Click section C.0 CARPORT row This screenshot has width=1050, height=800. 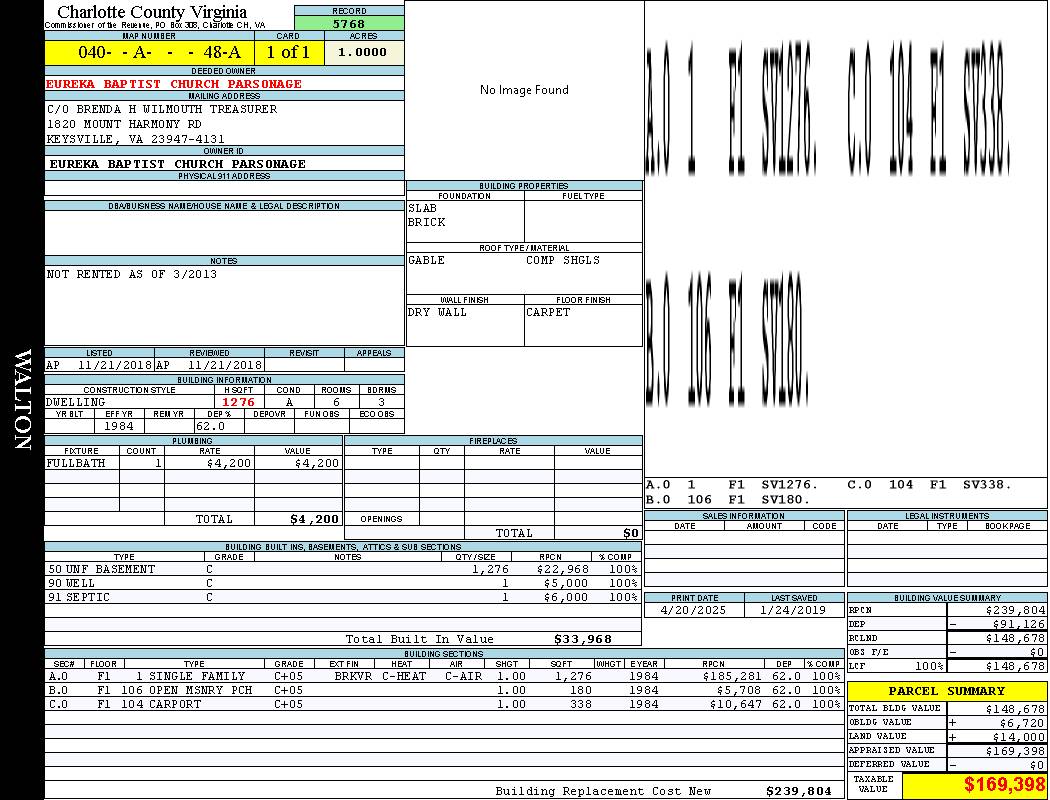pos(445,704)
